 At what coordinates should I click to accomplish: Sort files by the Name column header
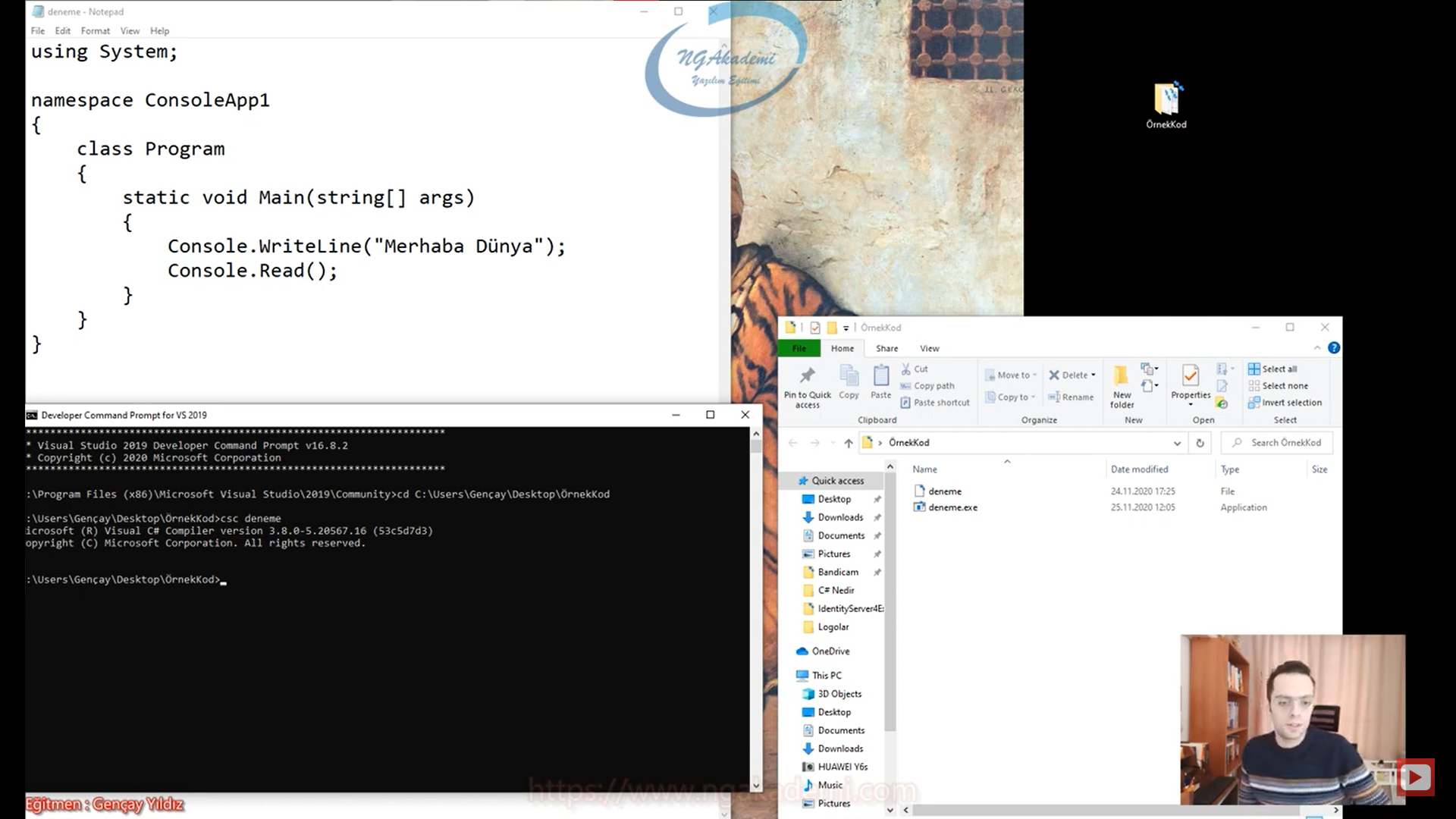coord(924,469)
